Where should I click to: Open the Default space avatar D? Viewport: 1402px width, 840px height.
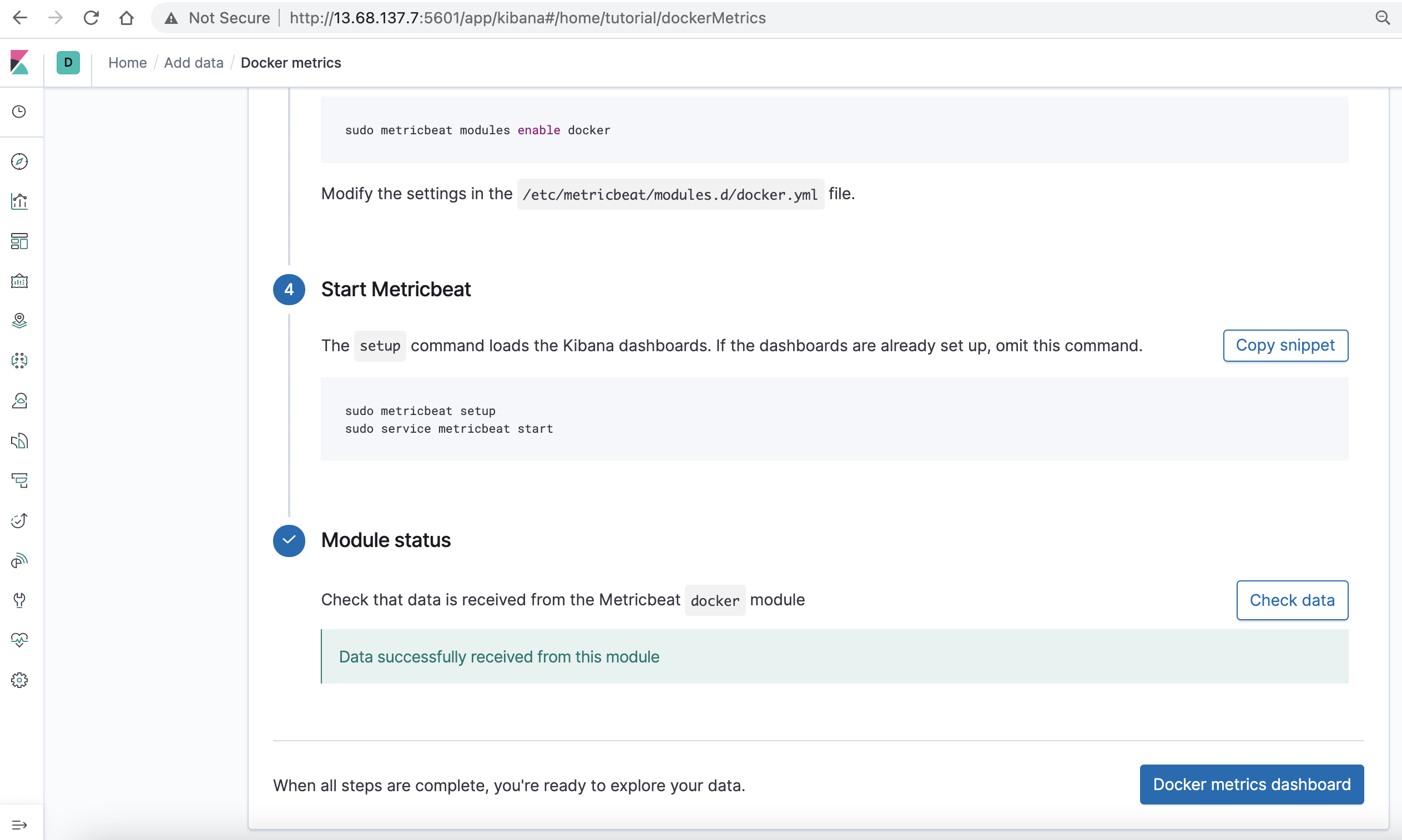pyautogui.click(x=68, y=62)
